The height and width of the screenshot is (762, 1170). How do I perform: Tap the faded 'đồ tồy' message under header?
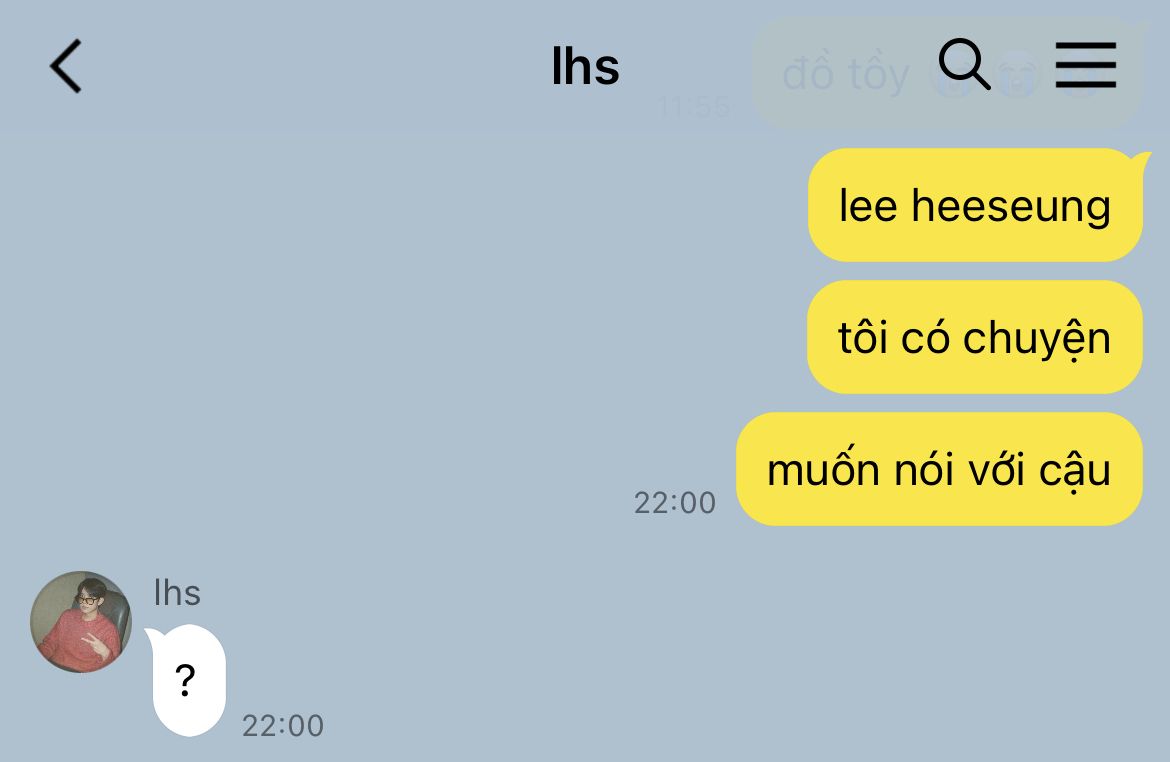846,75
